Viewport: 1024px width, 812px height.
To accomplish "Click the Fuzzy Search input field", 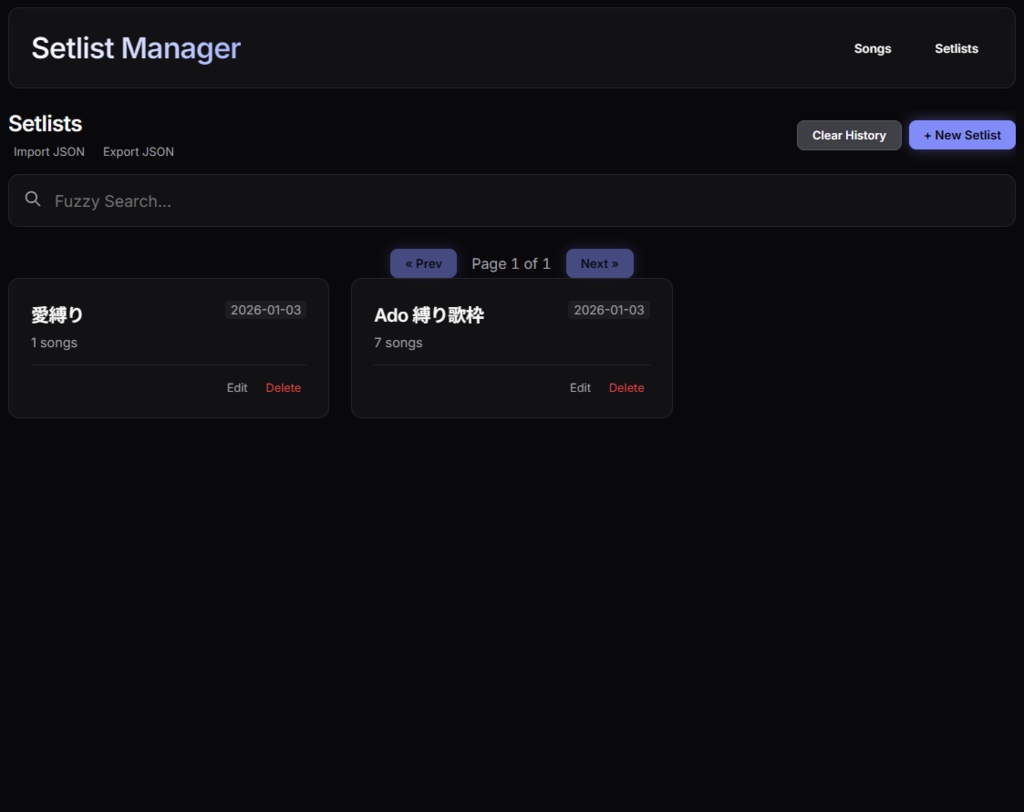I will (300, 200).
